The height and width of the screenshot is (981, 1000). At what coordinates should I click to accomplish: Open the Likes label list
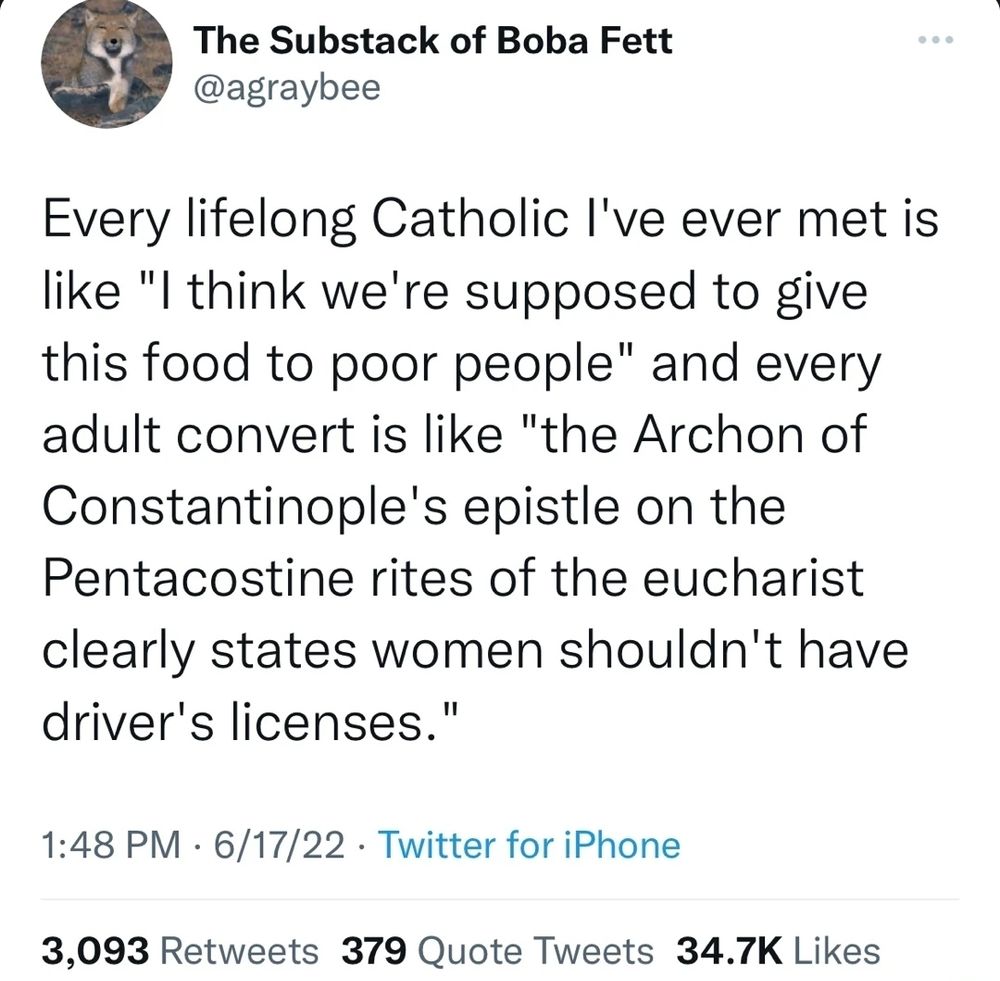836,949
